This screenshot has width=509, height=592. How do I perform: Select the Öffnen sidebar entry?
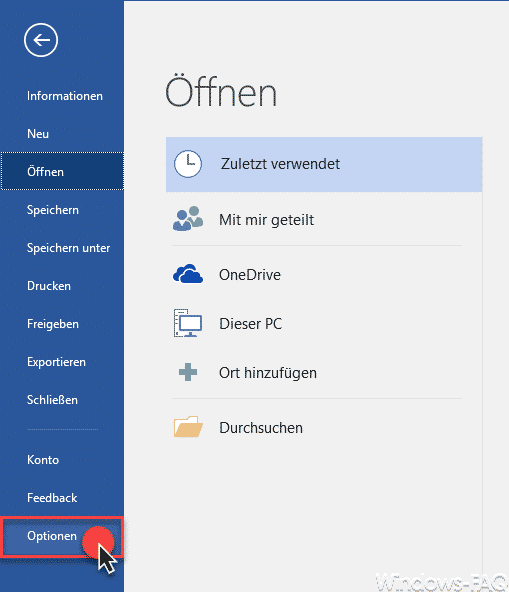tap(62, 171)
